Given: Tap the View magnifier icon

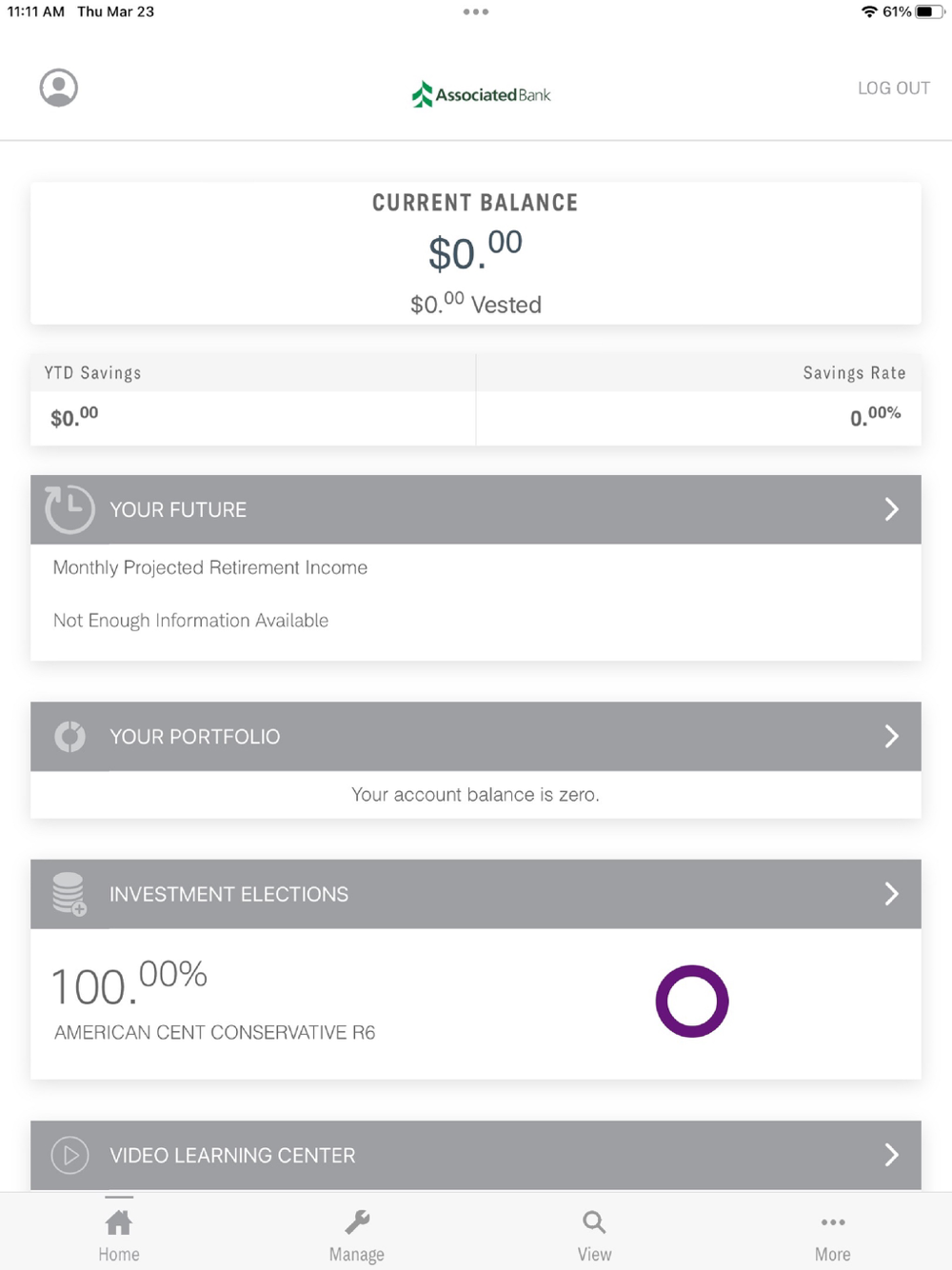Looking at the screenshot, I should click(594, 1222).
